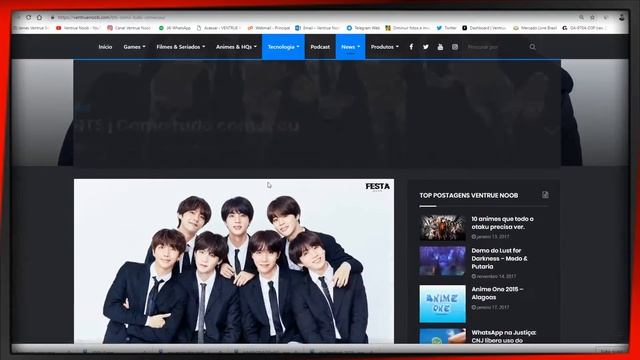Open post '10 animes que todo o otaku precisa ver'
Viewport: 640px width, 360px height.
502,223
